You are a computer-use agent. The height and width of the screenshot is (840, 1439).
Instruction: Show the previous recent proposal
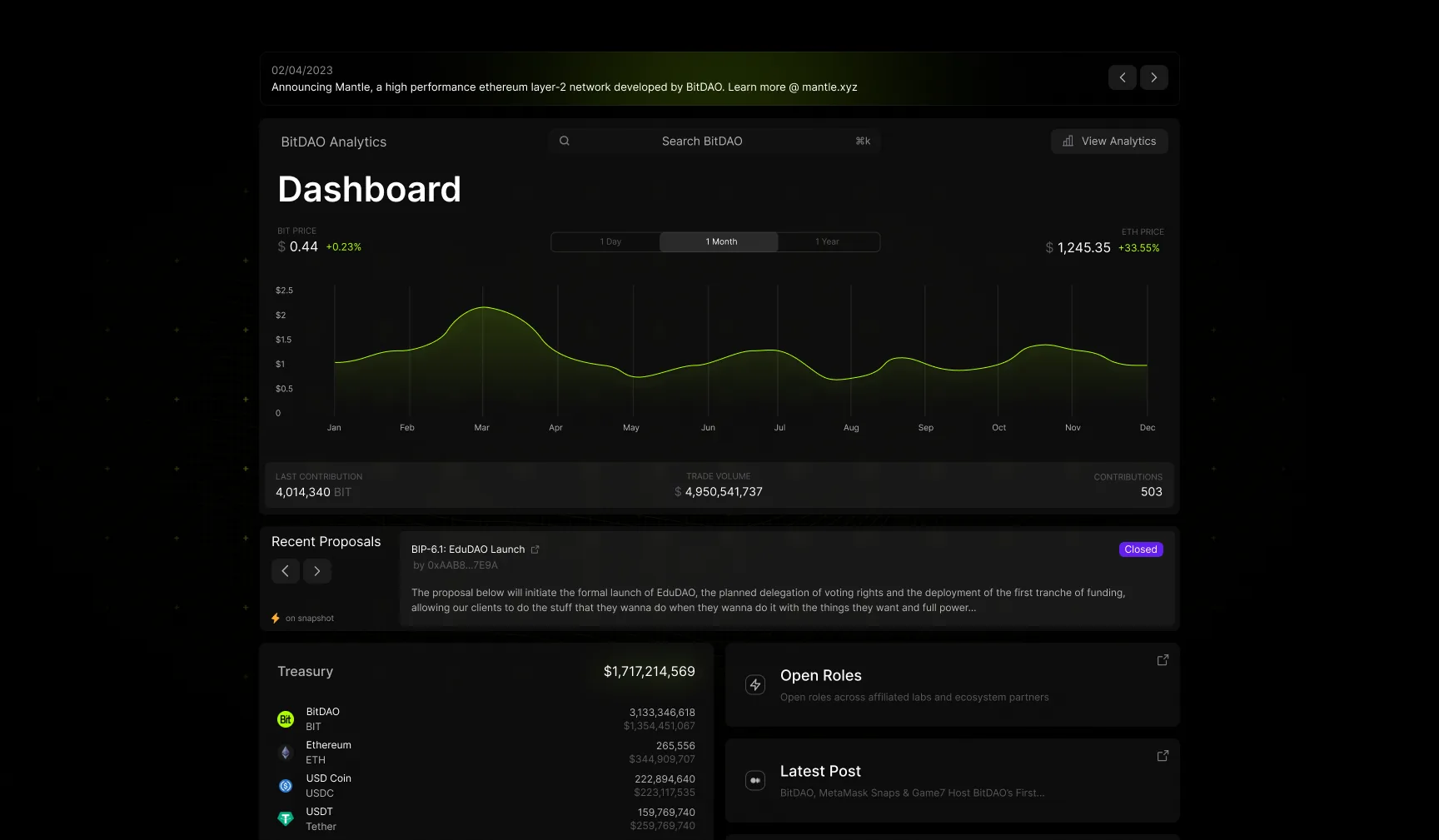pyautogui.click(x=286, y=571)
